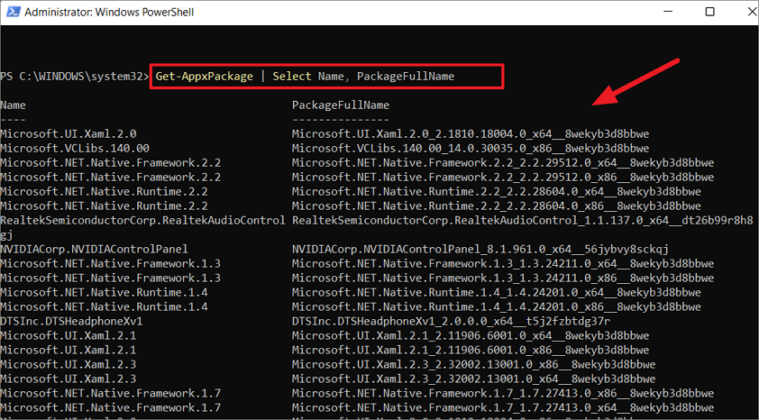The image size is (759, 420).
Task: Close the Administrator PowerShell window
Action: point(752,12)
